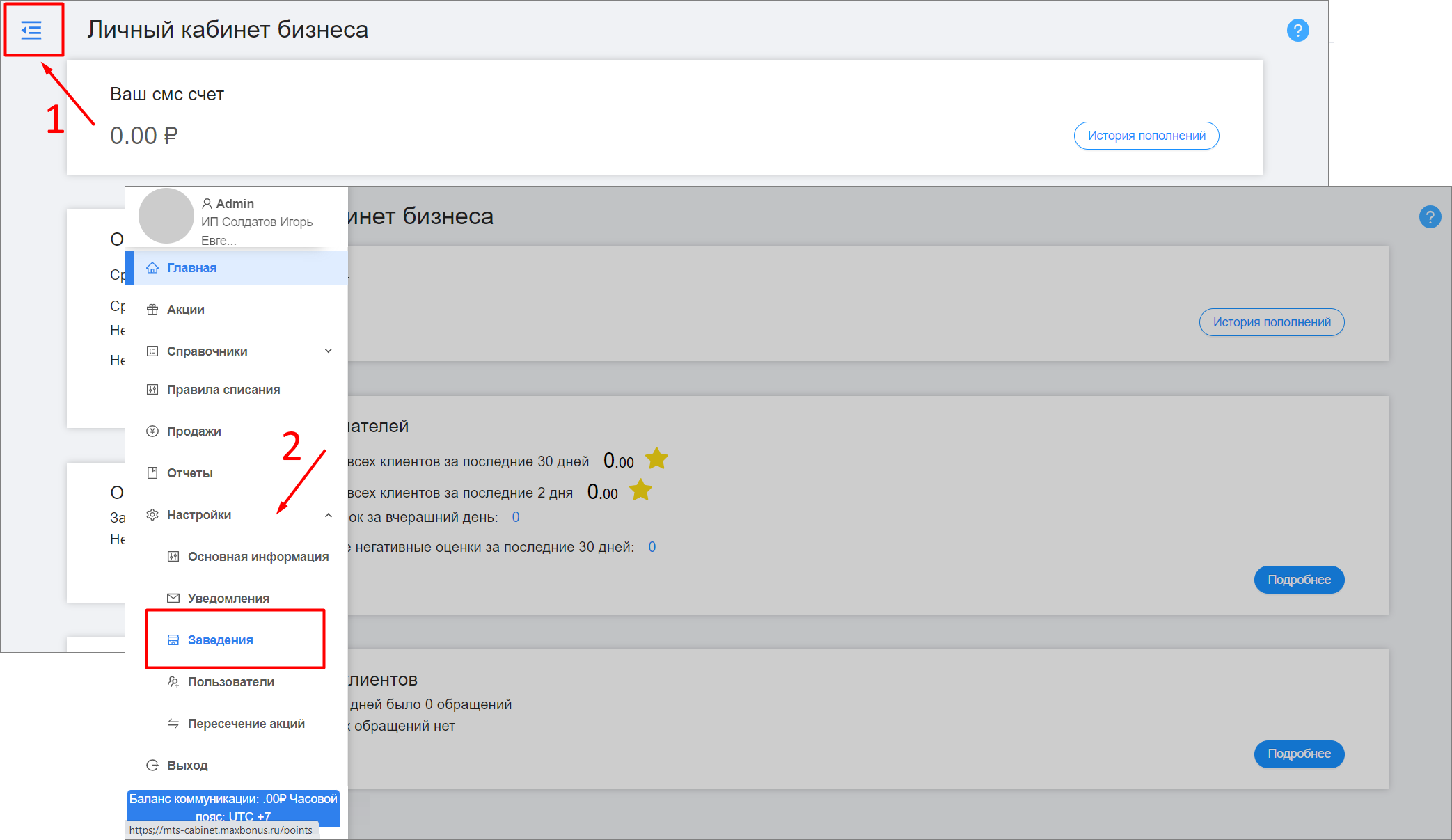Click the gift icon next to Акции
Viewport: 1452px width, 840px height.
[x=152, y=310]
